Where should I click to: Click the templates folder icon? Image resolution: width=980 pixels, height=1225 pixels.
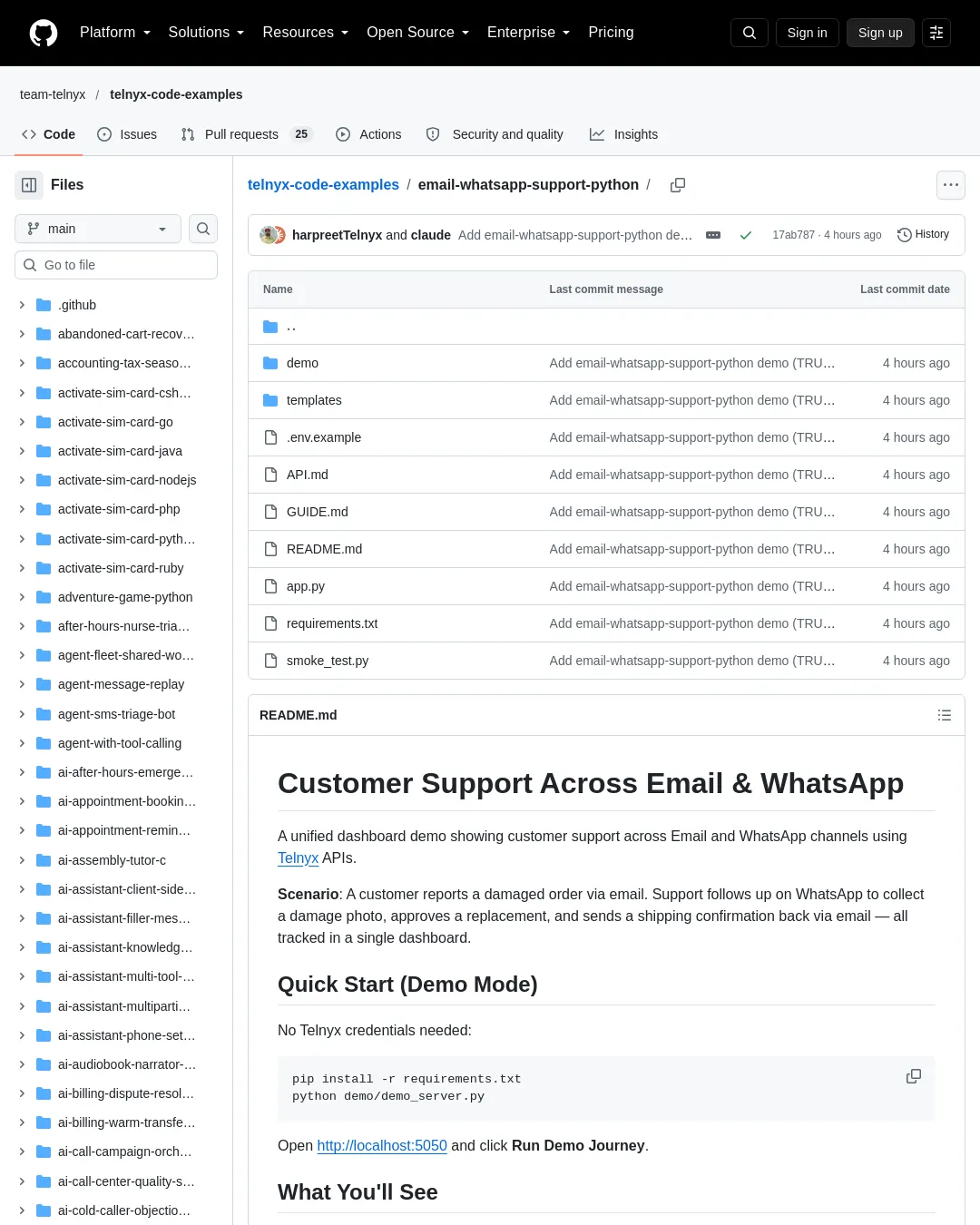(x=270, y=400)
